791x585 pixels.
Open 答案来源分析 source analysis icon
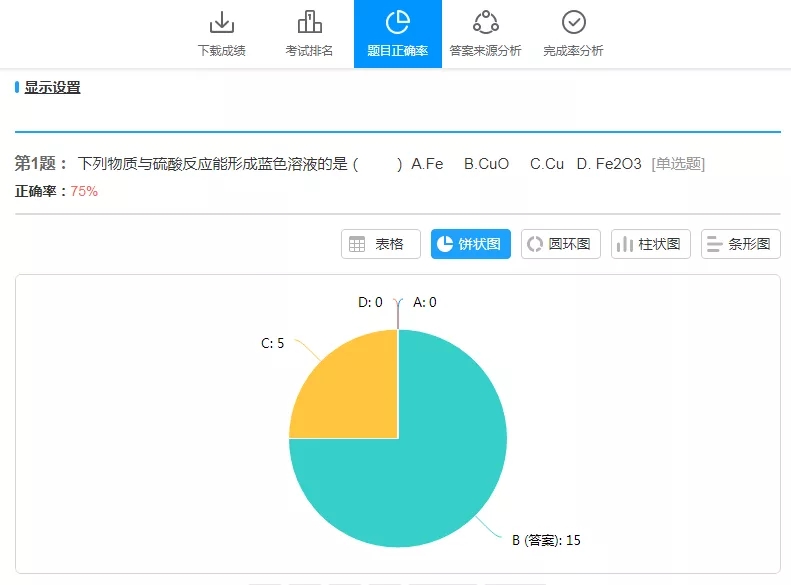[486, 22]
